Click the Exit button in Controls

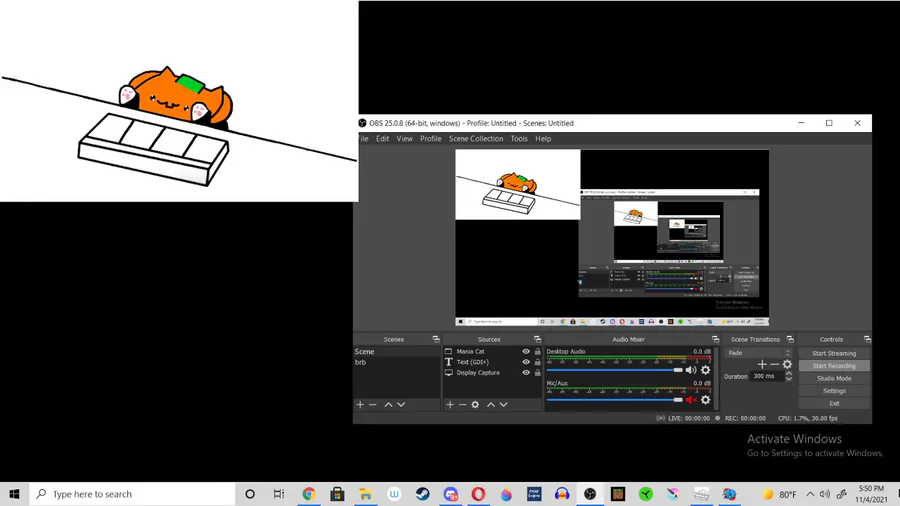(x=834, y=403)
